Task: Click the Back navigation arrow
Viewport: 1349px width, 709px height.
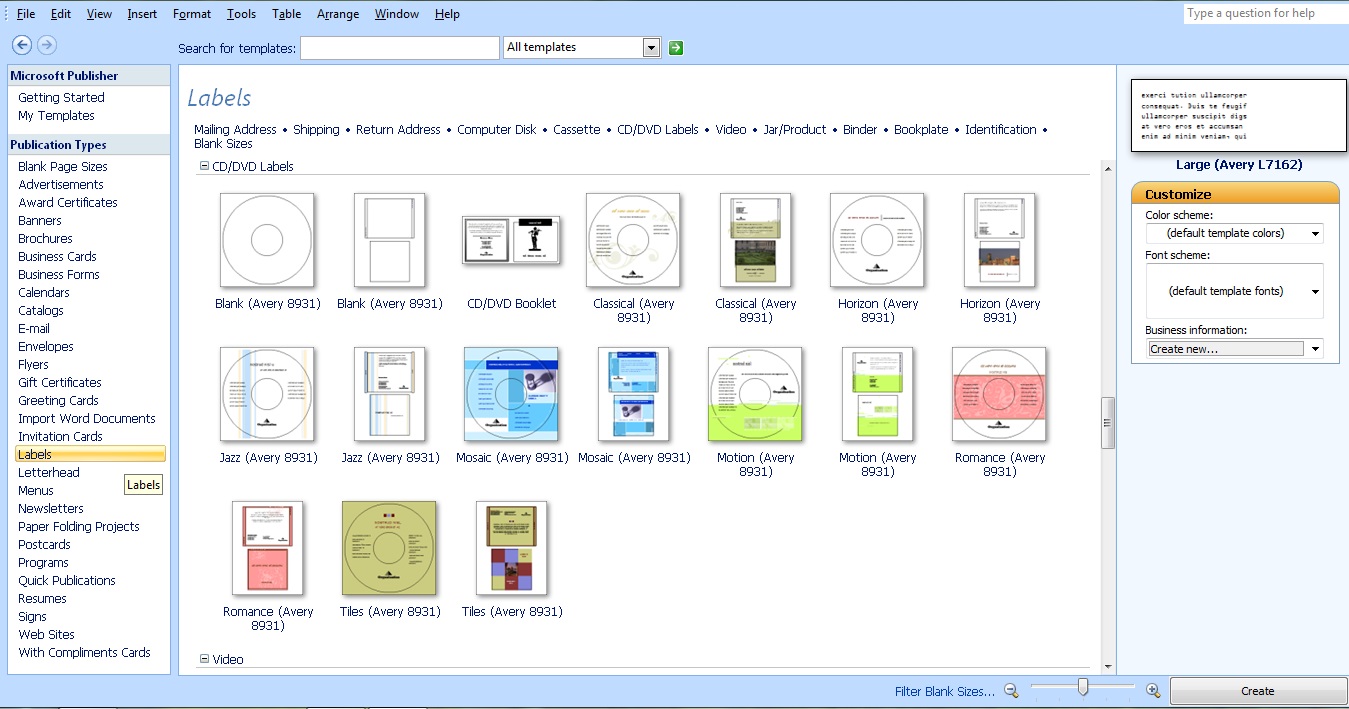Action: (x=21, y=45)
